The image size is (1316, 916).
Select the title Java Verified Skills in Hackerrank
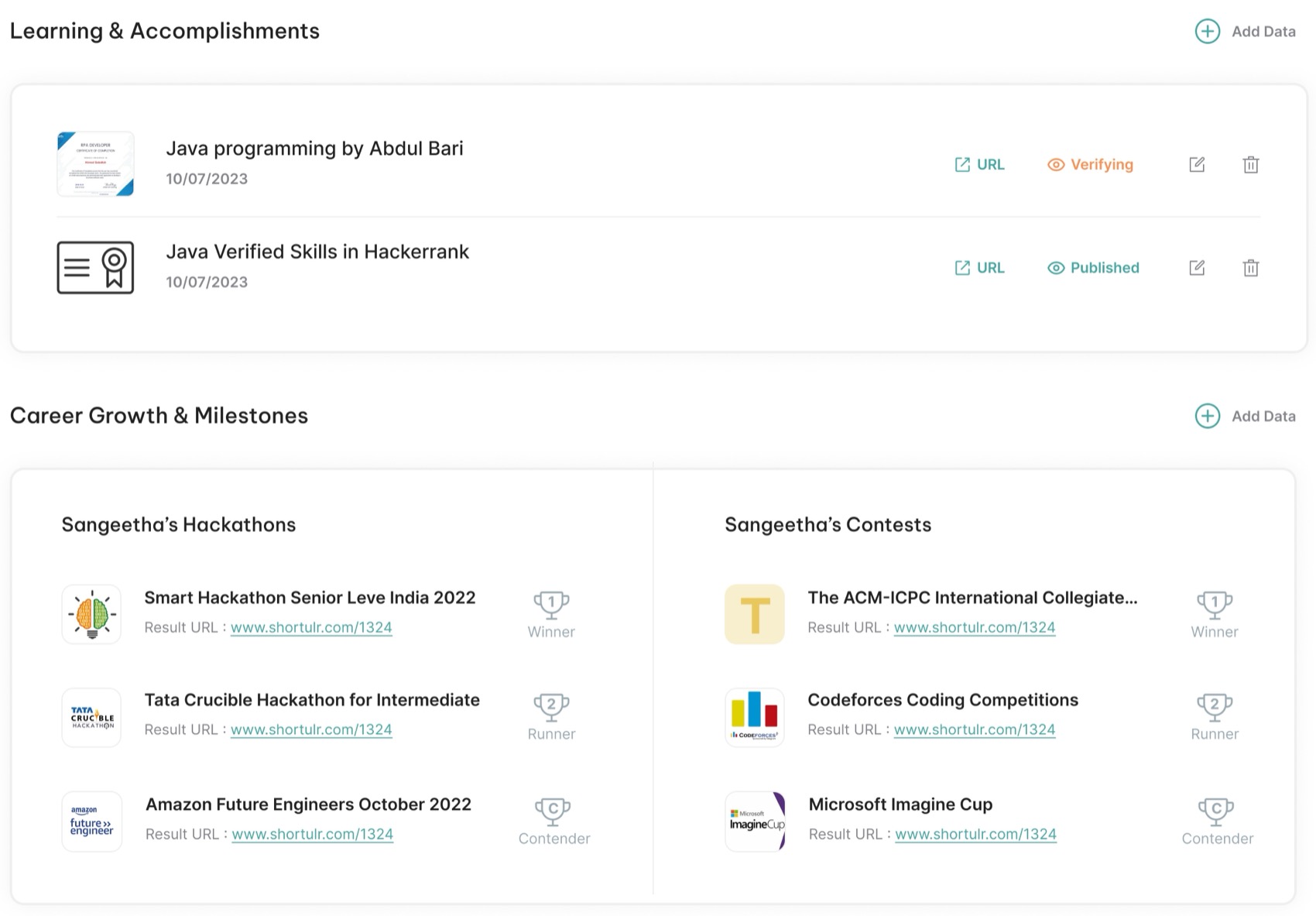pos(317,252)
